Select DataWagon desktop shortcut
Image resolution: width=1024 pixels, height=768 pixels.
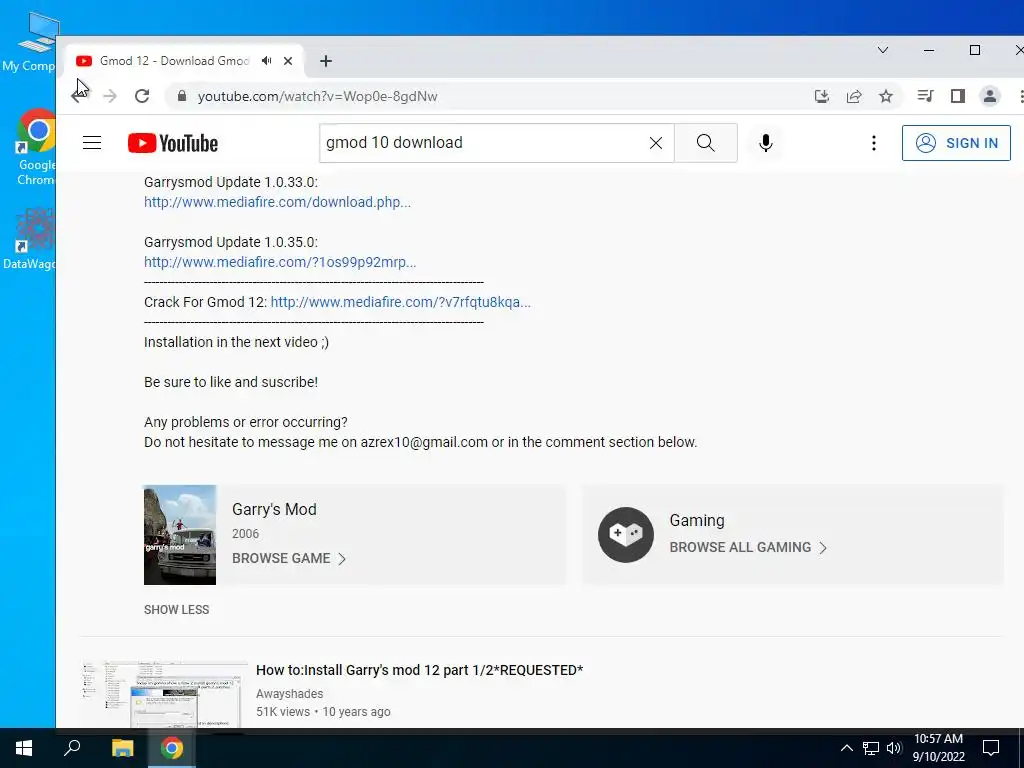tap(29, 238)
